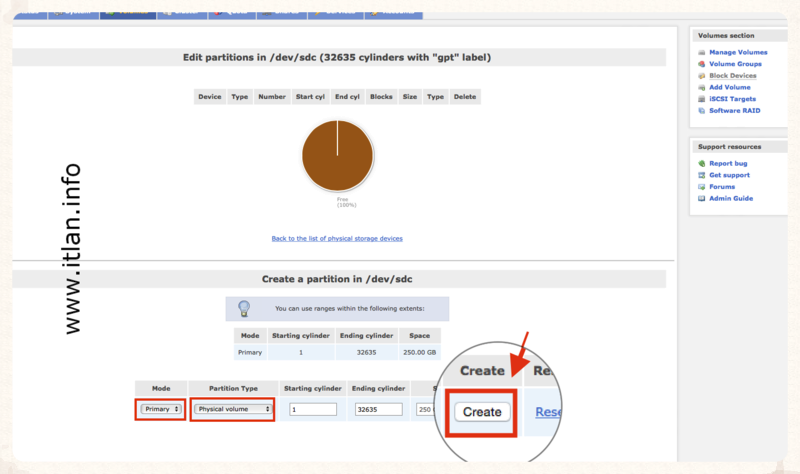Click the Manage Volumes icon in sidebar
Image resolution: width=800 pixels, height=474 pixels.
pyautogui.click(x=702, y=52)
